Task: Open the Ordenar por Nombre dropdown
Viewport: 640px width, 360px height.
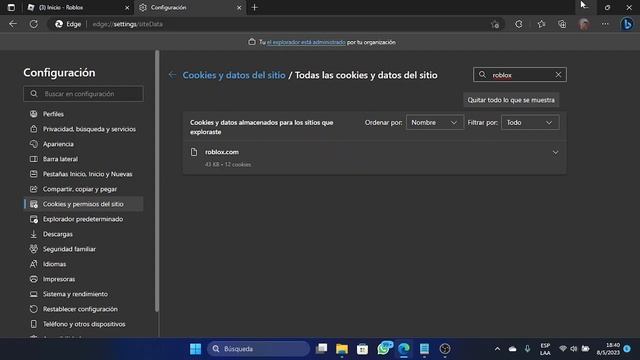Action: click(435, 122)
